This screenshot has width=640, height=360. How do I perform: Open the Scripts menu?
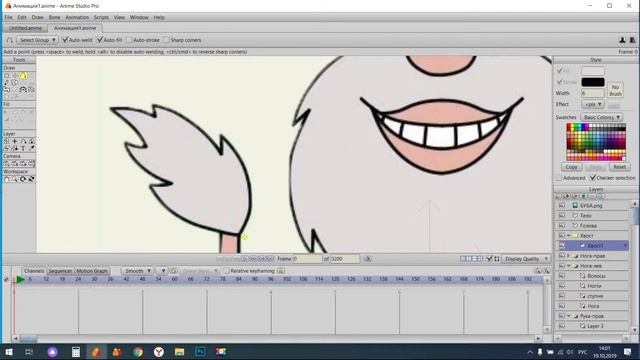click(101, 18)
